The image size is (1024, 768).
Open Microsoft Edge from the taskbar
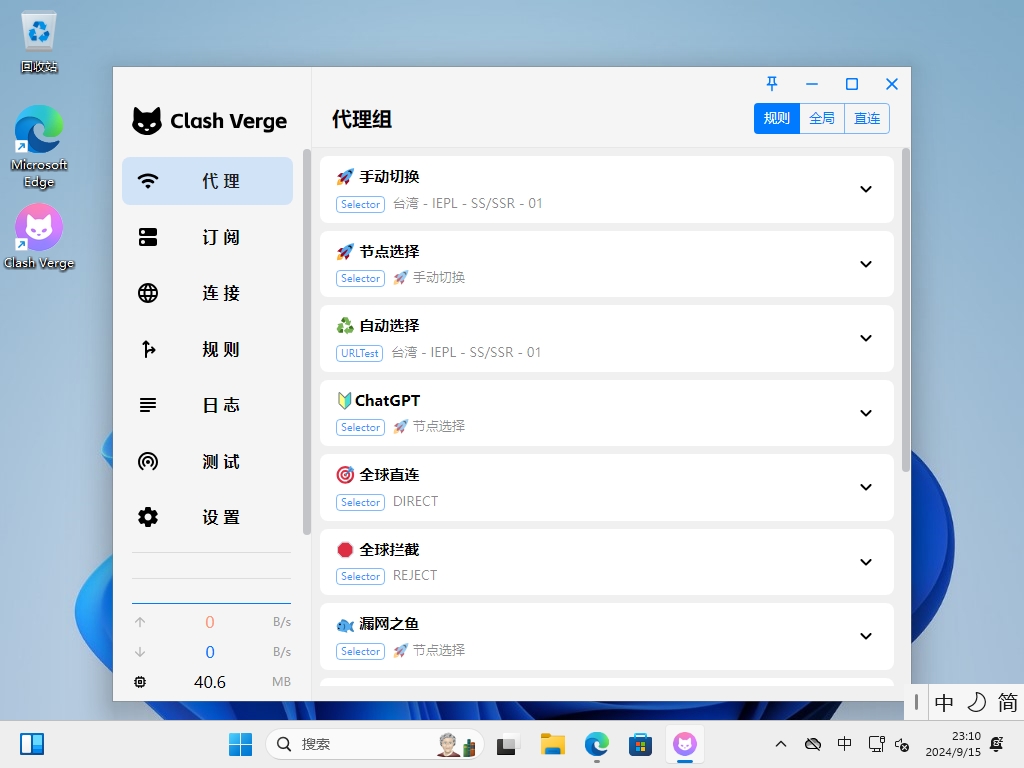tap(597, 744)
